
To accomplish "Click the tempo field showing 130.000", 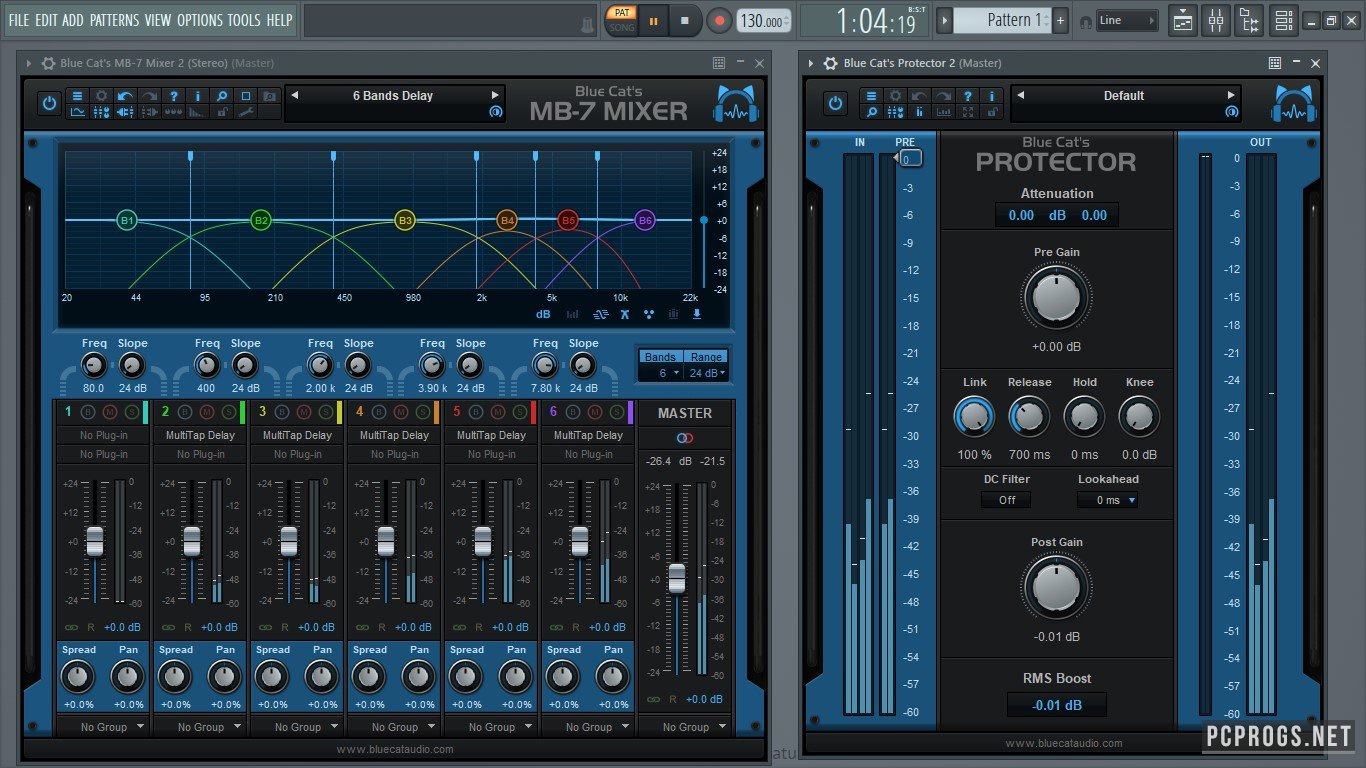I will click(762, 21).
